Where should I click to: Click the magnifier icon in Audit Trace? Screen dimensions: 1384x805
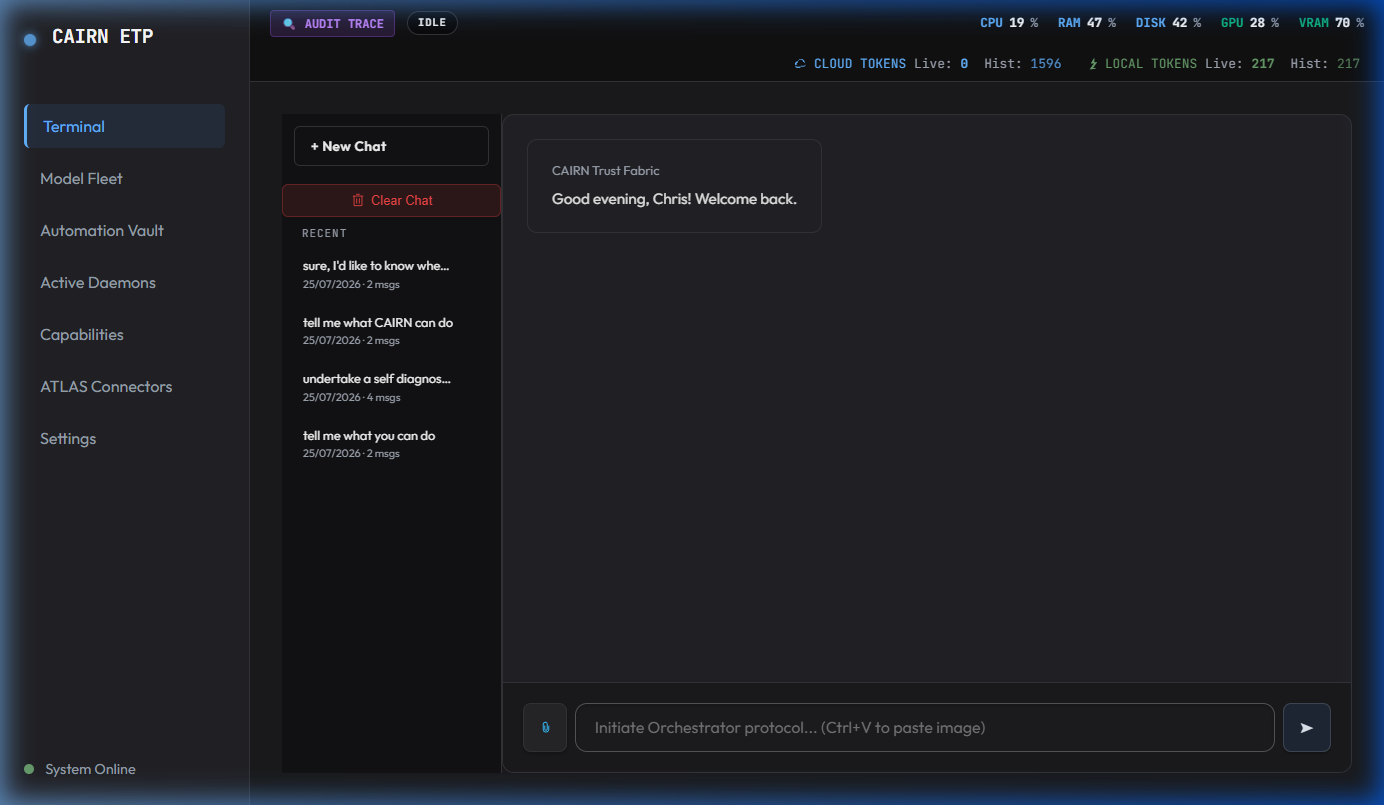(289, 23)
